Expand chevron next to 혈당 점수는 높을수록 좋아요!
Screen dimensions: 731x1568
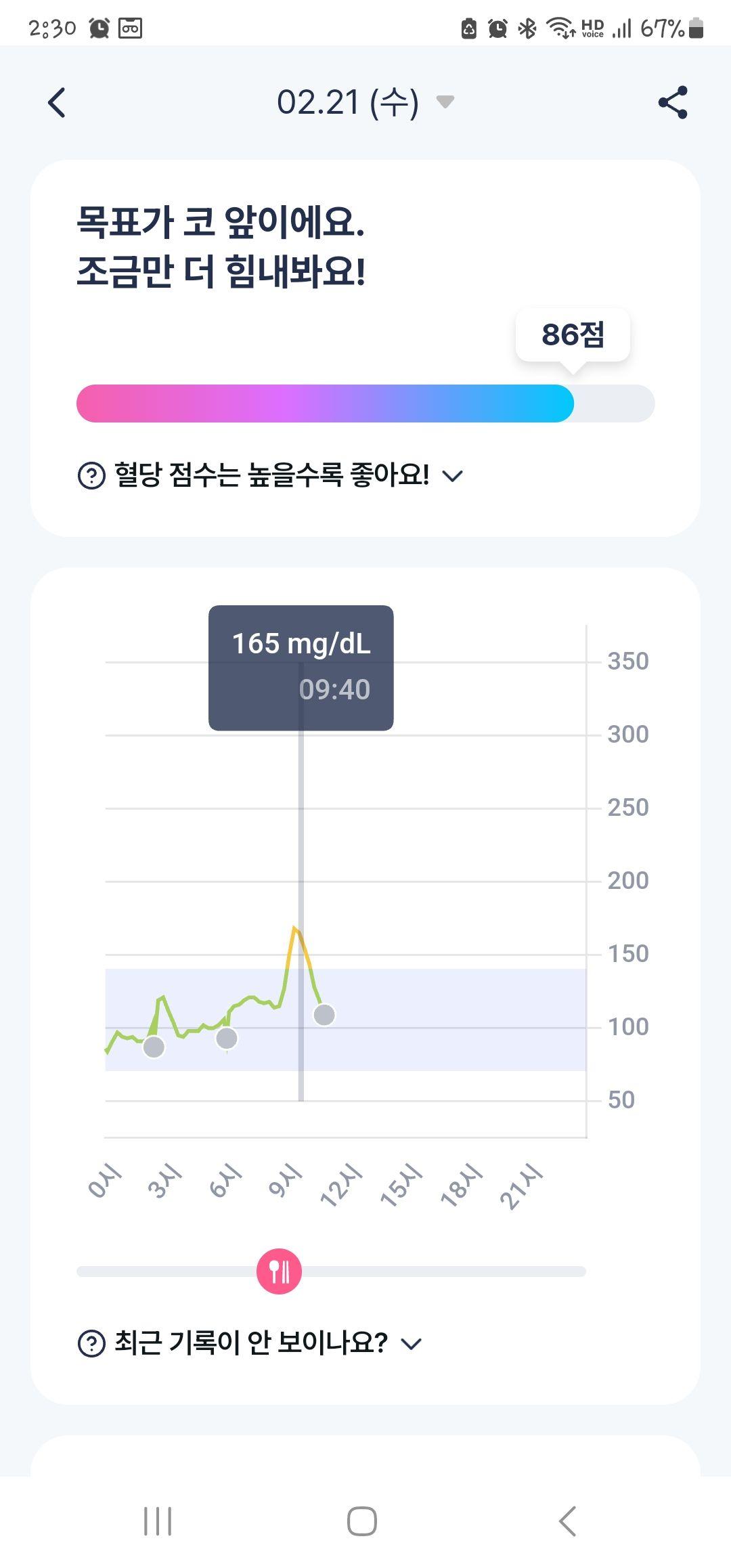coord(452,476)
